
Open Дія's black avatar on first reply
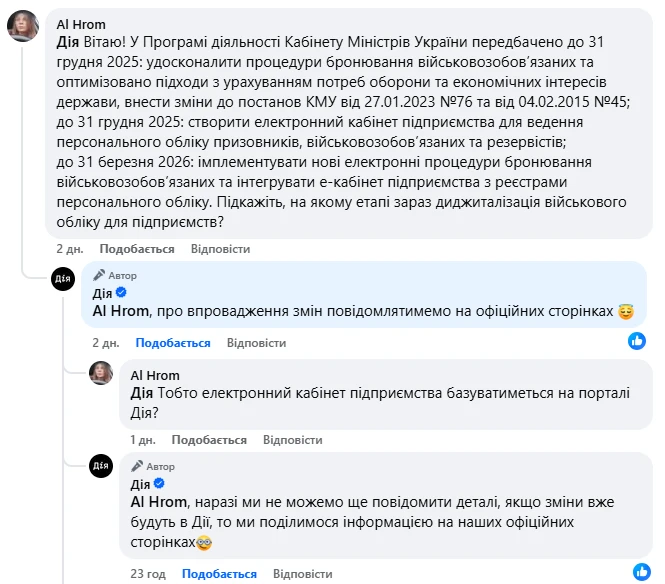click(62, 281)
